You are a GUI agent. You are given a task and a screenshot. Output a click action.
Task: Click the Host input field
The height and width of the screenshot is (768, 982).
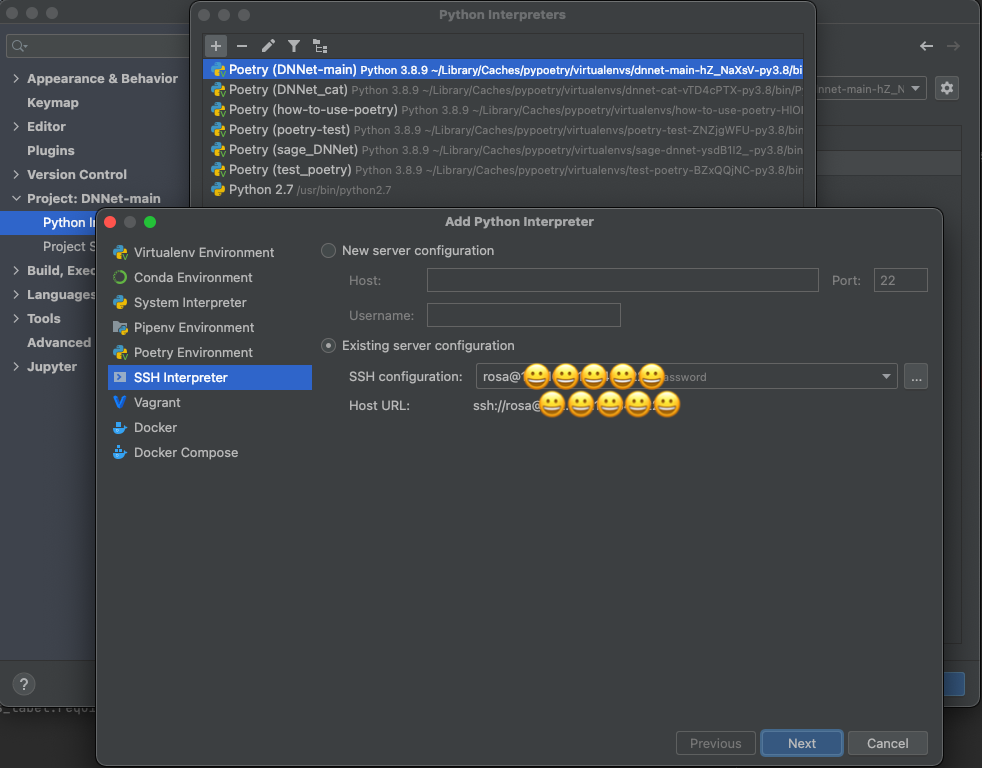pos(623,280)
